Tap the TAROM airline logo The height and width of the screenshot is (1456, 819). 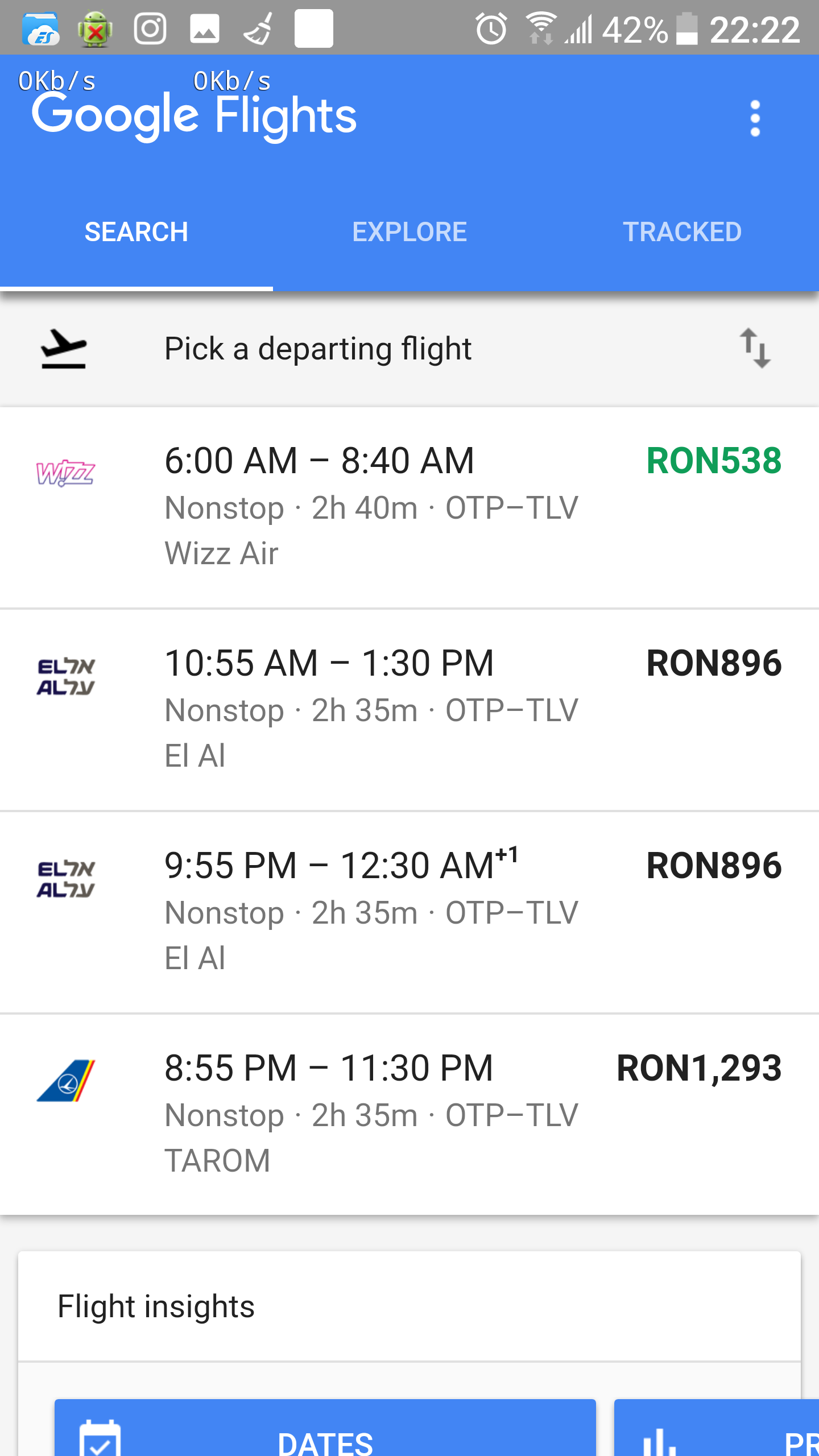[x=65, y=1080]
